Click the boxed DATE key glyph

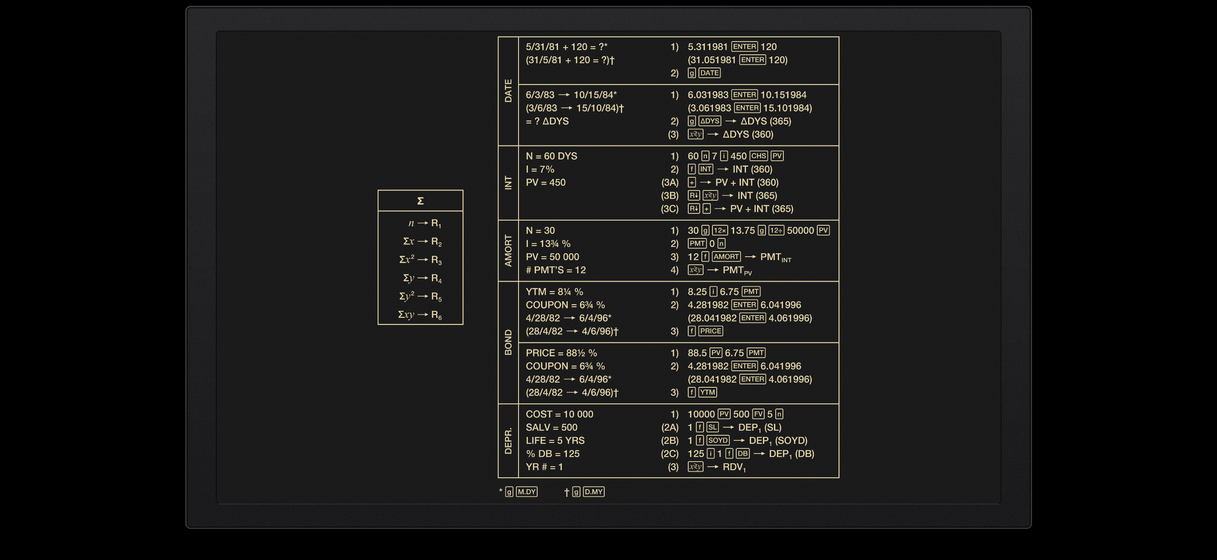[709, 73]
